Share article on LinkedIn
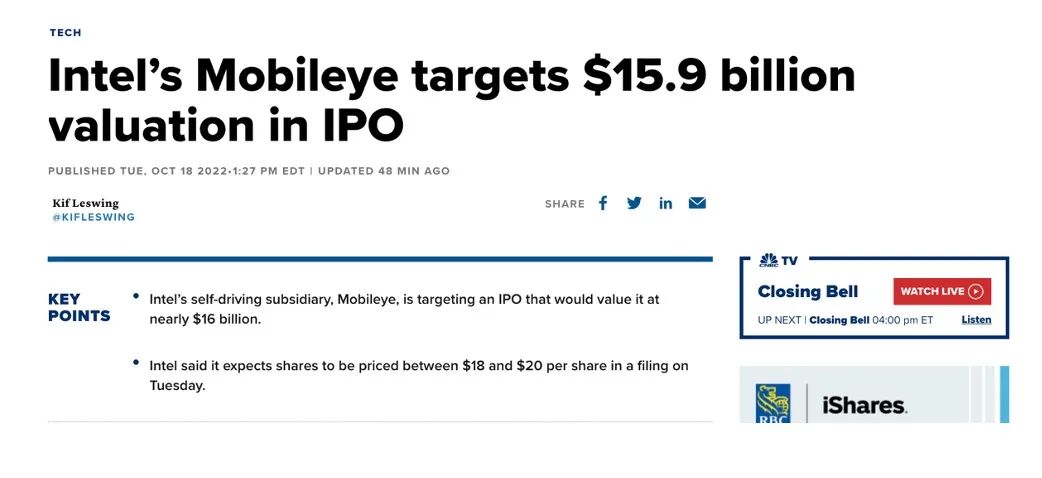 (665, 203)
